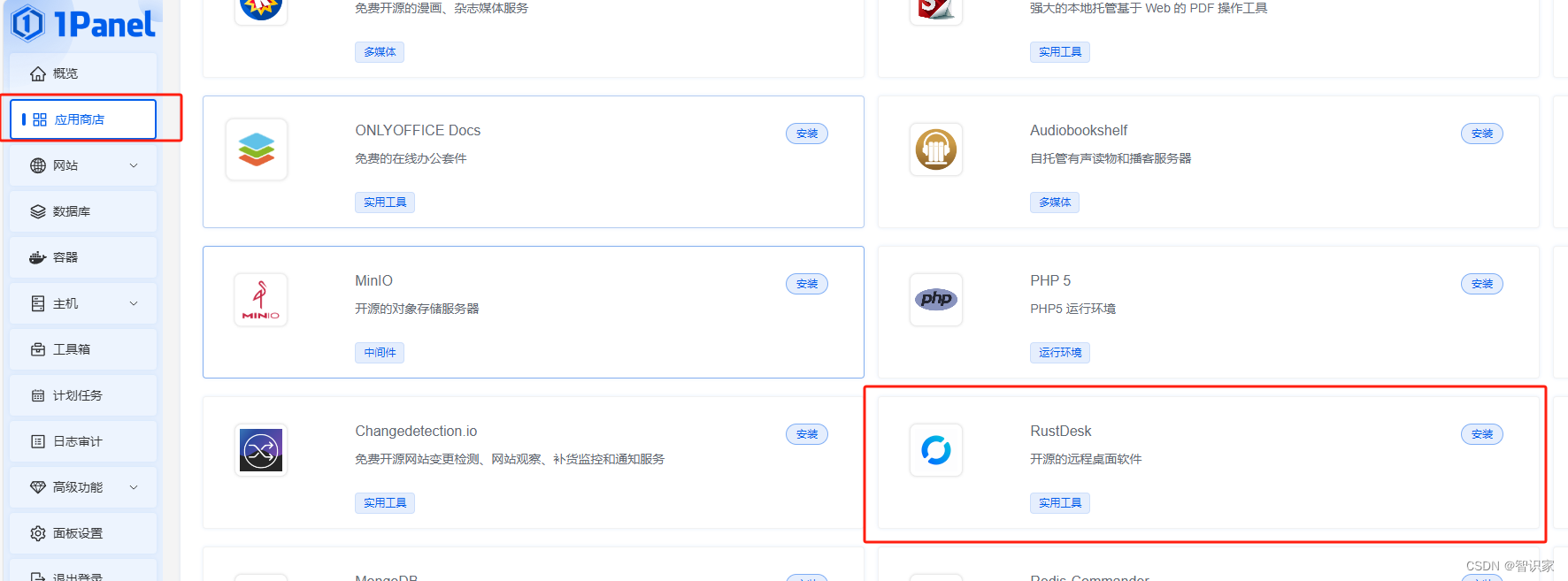Open 容器 in the sidebar

click(83, 257)
